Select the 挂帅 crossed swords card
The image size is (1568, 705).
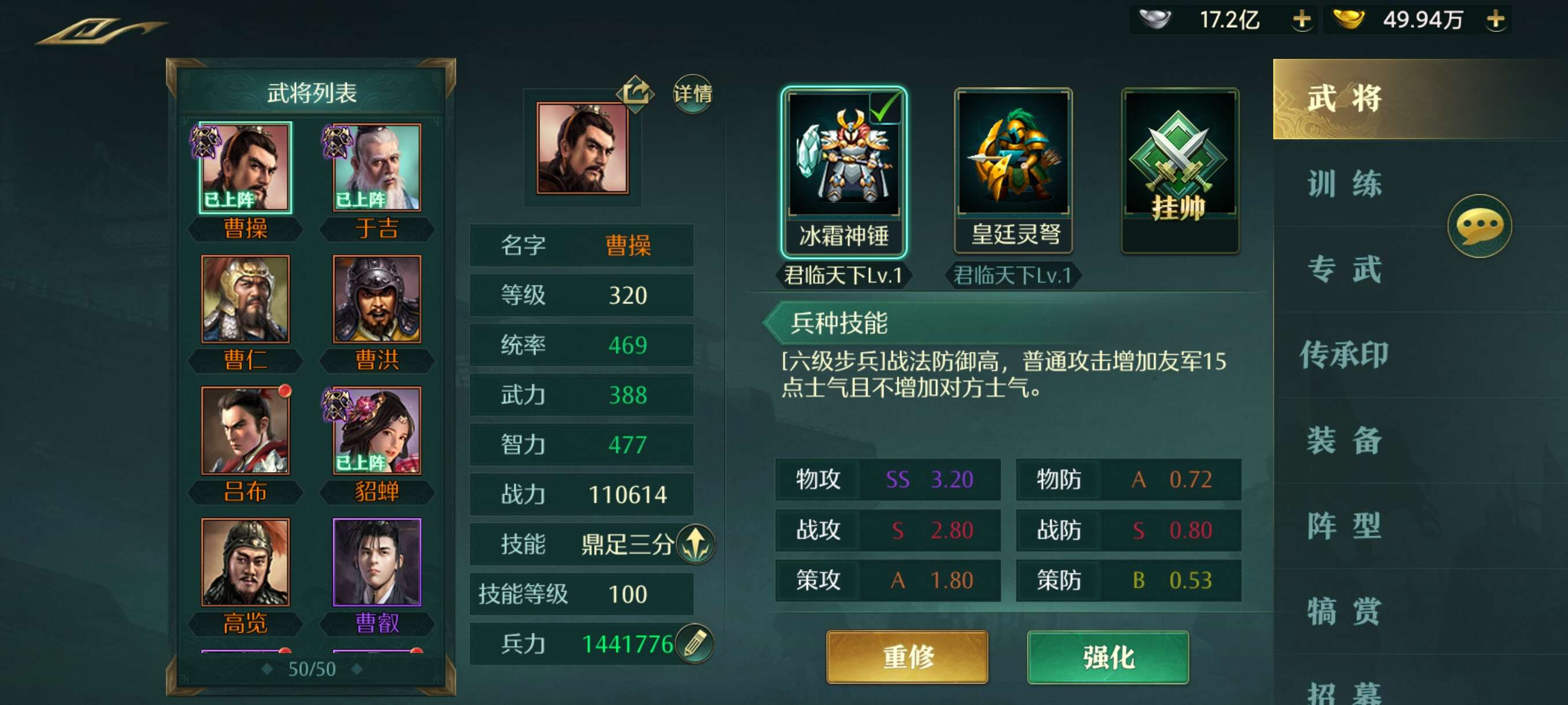1179,170
